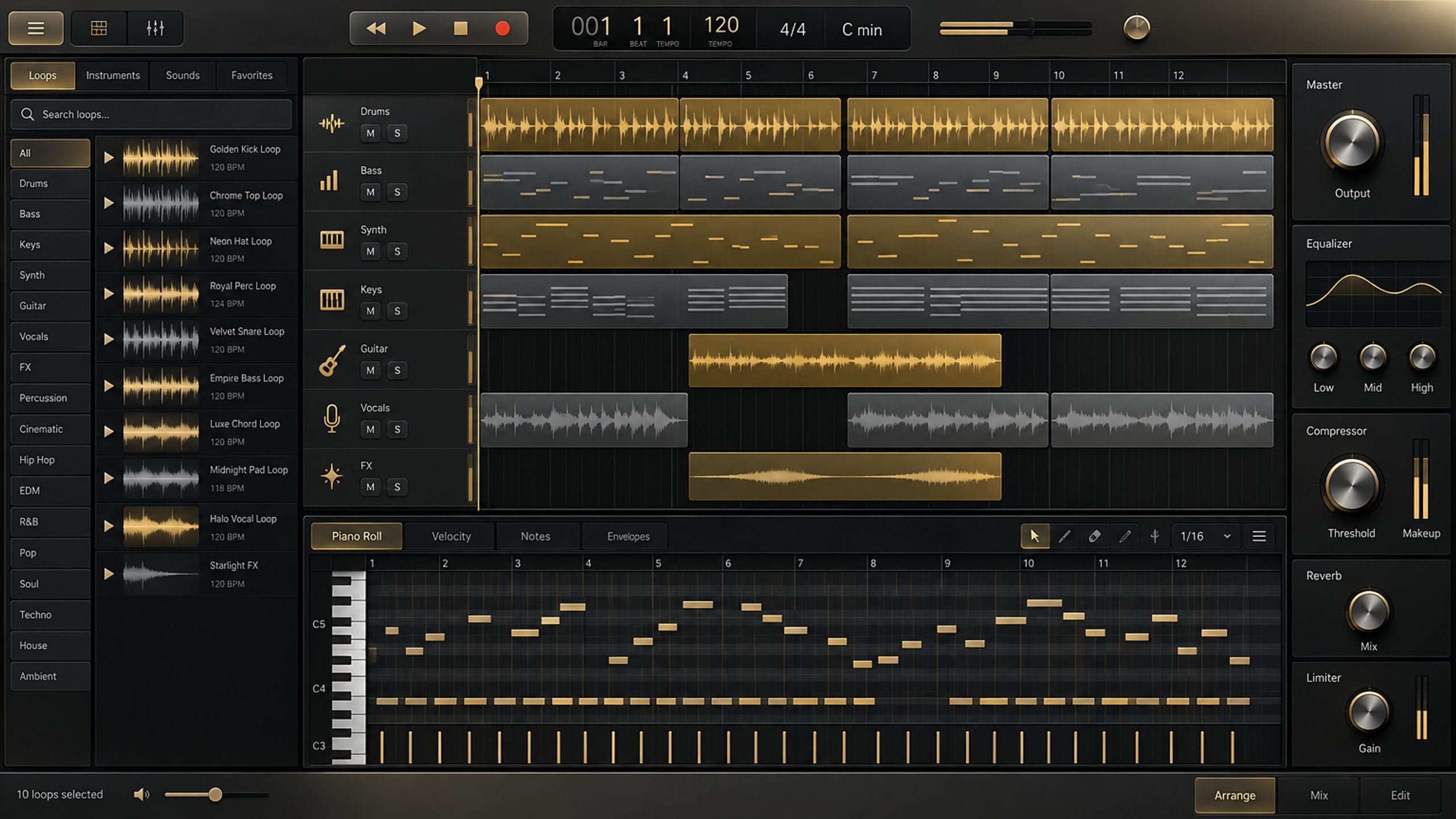The width and height of the screenshot is (1456, 819).
Task: Click the rewind transport button
Action: point(376,28)
